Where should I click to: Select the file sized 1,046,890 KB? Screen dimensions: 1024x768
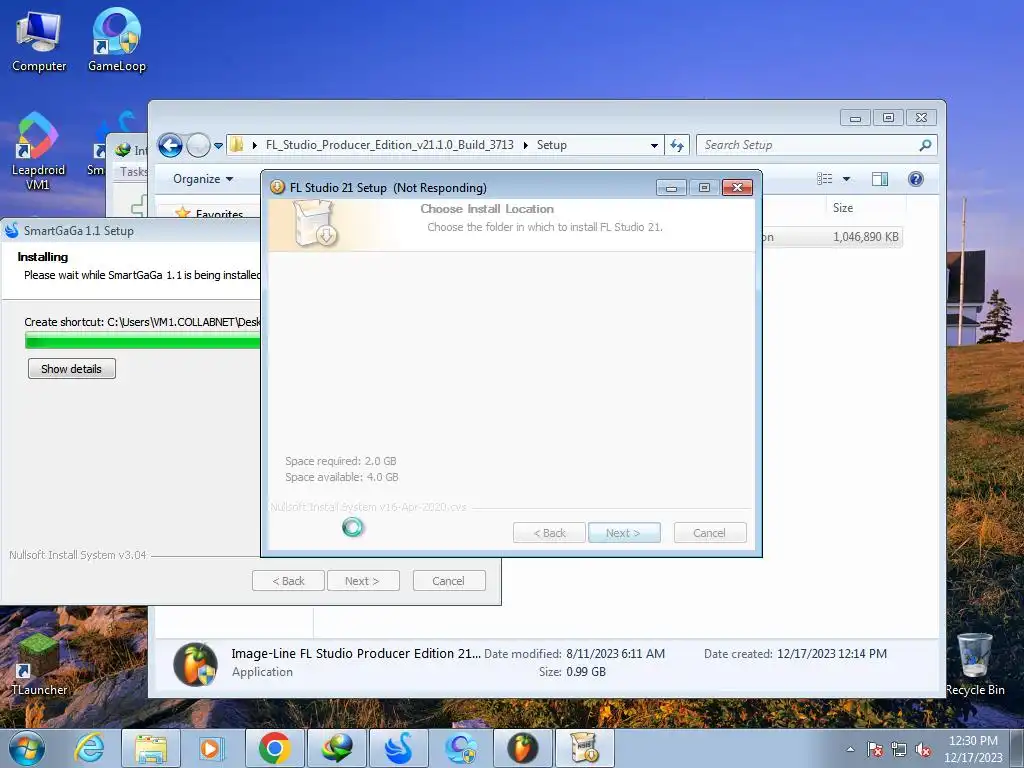(833, 236)
